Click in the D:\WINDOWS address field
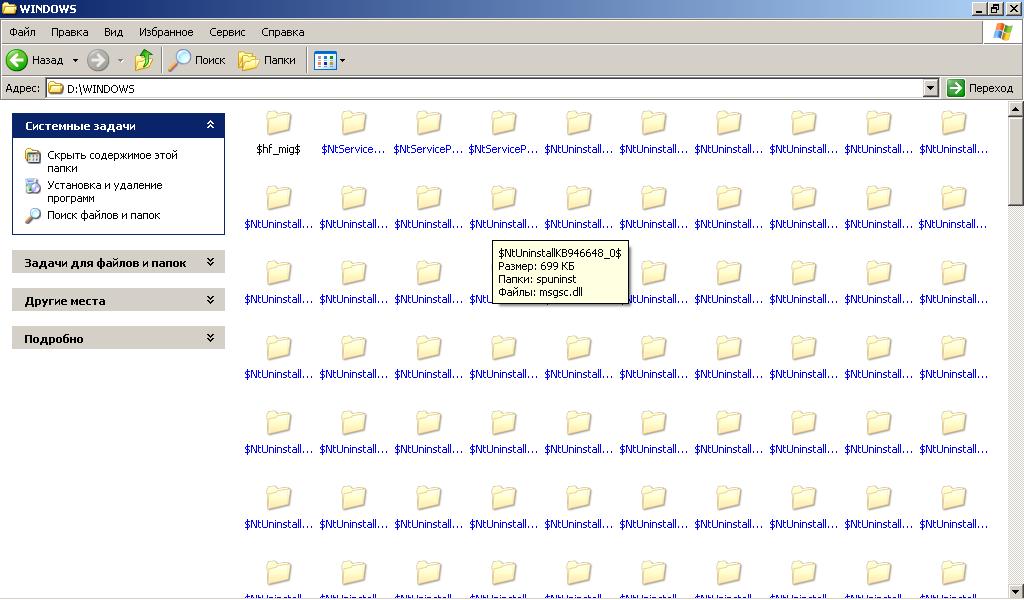This screenshot has width=1024, height=600. [480, 88]
